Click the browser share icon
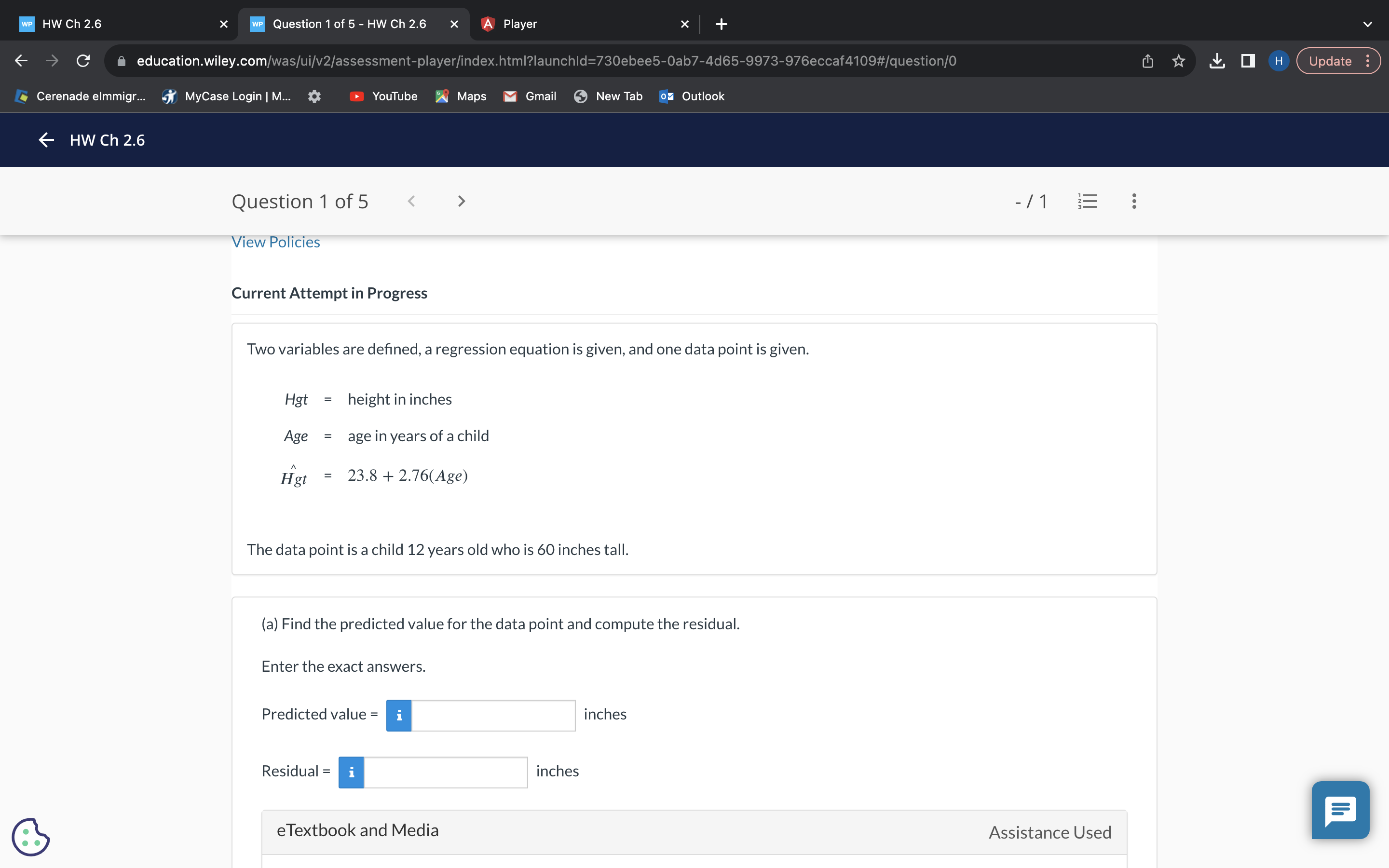This screenshot has height=868, width=1389. 1147,61
